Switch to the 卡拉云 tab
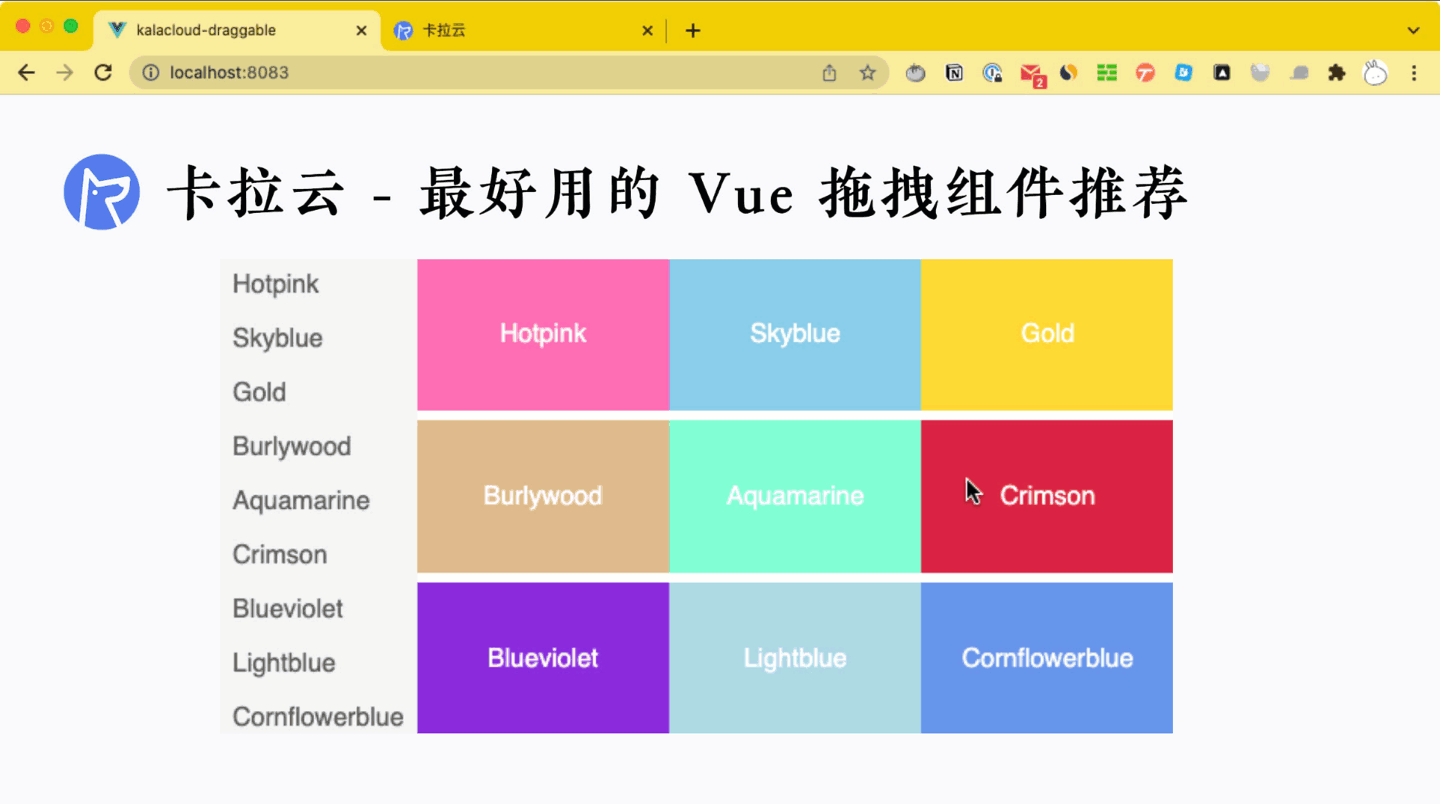Screen dimensions: 1440x804 tap(523, 30)
